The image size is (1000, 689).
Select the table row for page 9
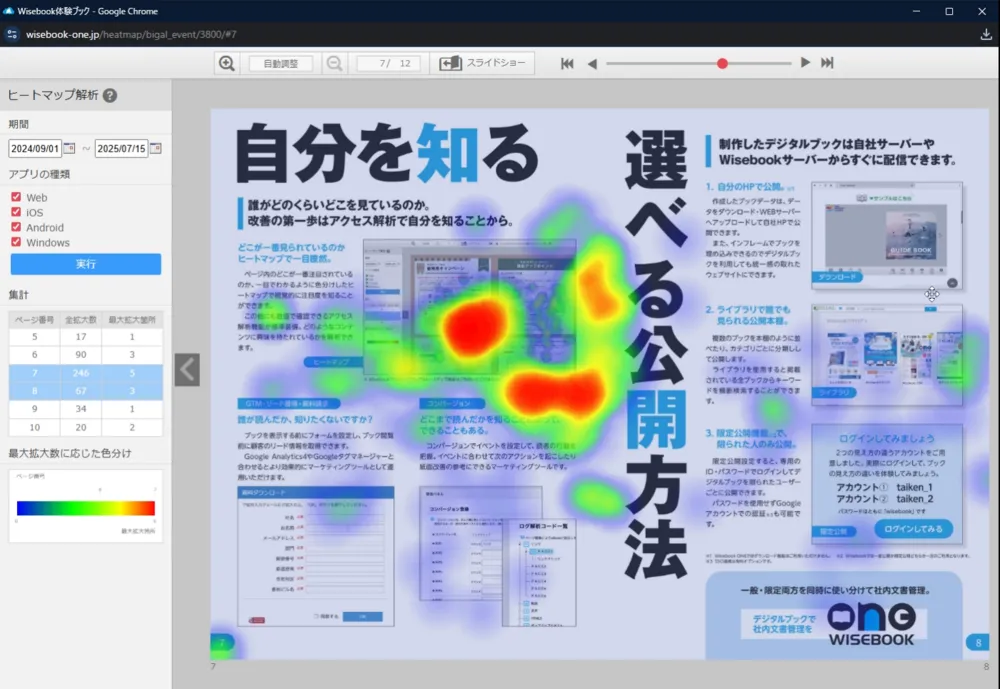tap(85, 409)
